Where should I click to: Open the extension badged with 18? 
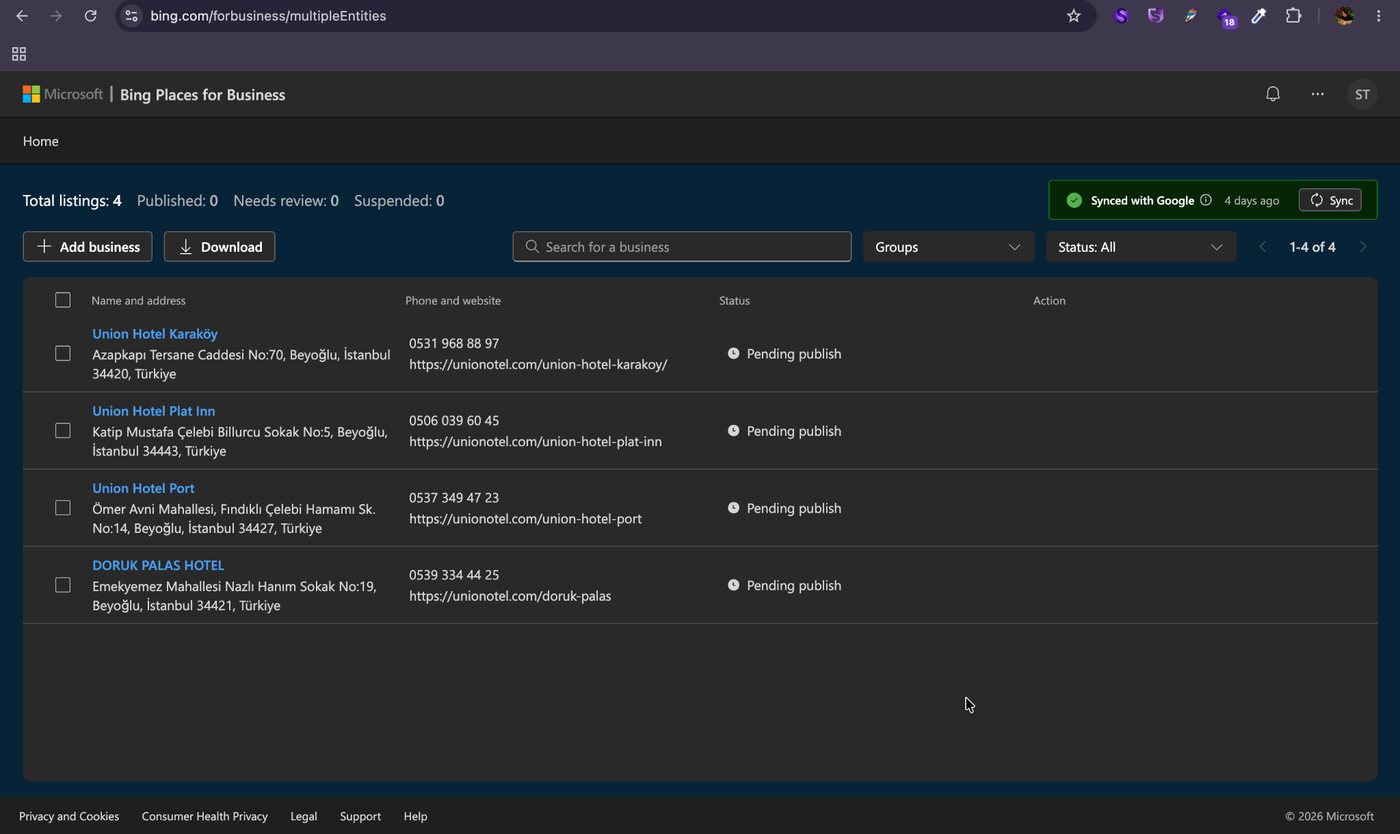tap(1225, 16)
